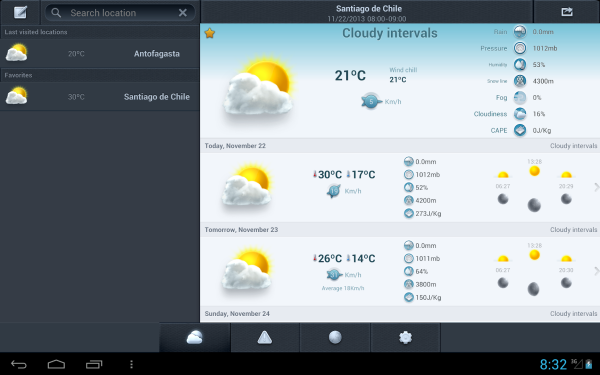The height and width of the screenshot is (375, 600).
Task: Tap Antofagasta's cloudy sun icon
Action: coord(16,53)
